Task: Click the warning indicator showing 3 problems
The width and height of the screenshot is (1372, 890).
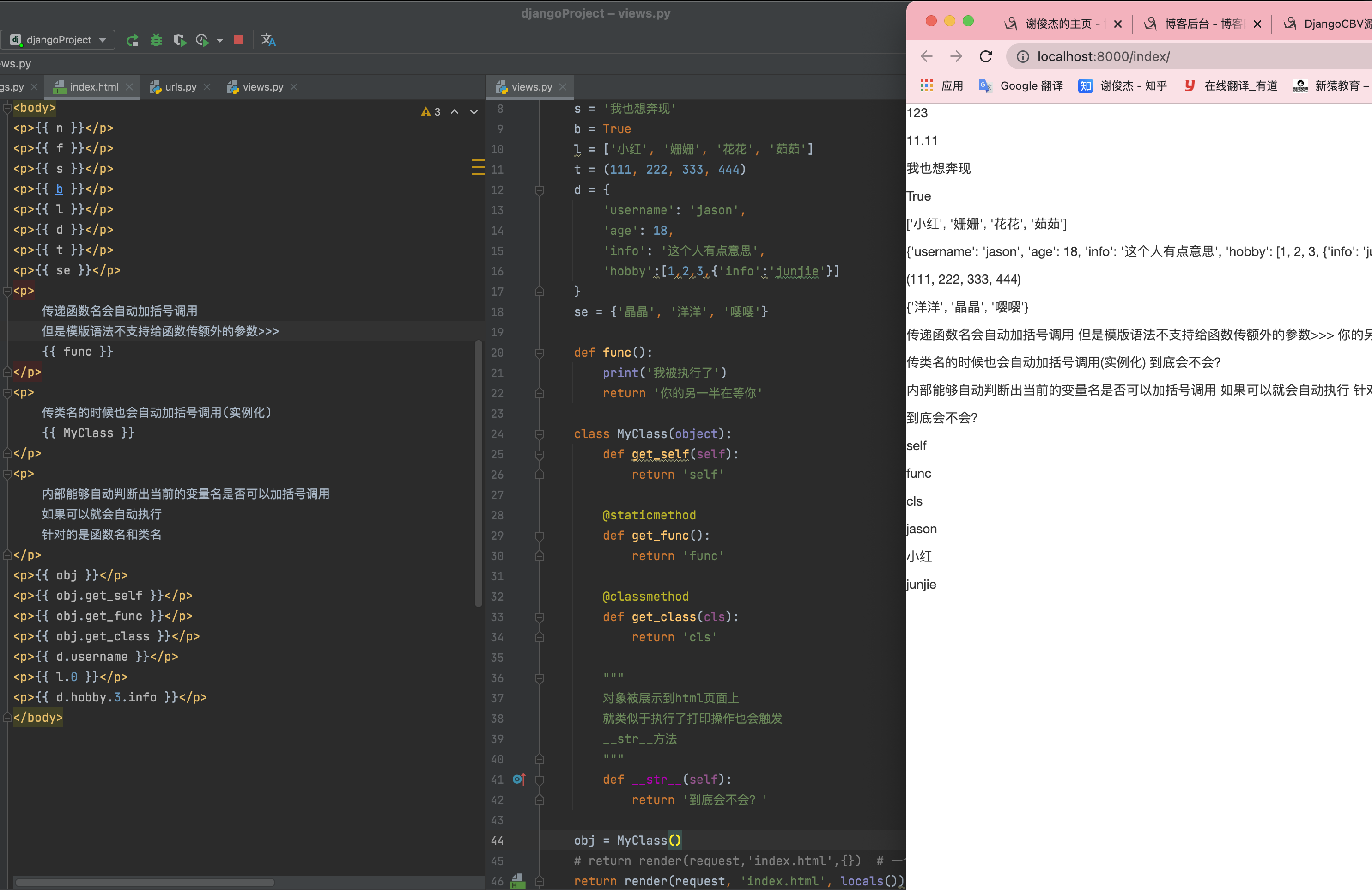Action: pyautogui.click(x=431, y=112)
